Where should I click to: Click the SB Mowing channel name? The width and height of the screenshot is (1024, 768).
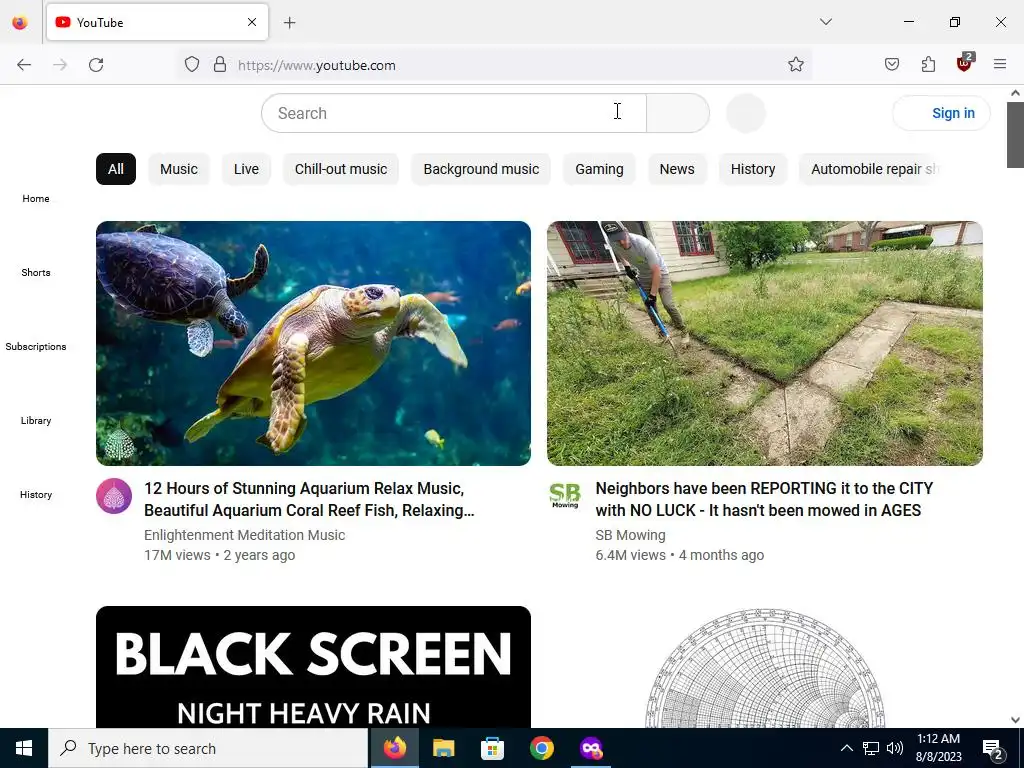[x=630, y=535]
